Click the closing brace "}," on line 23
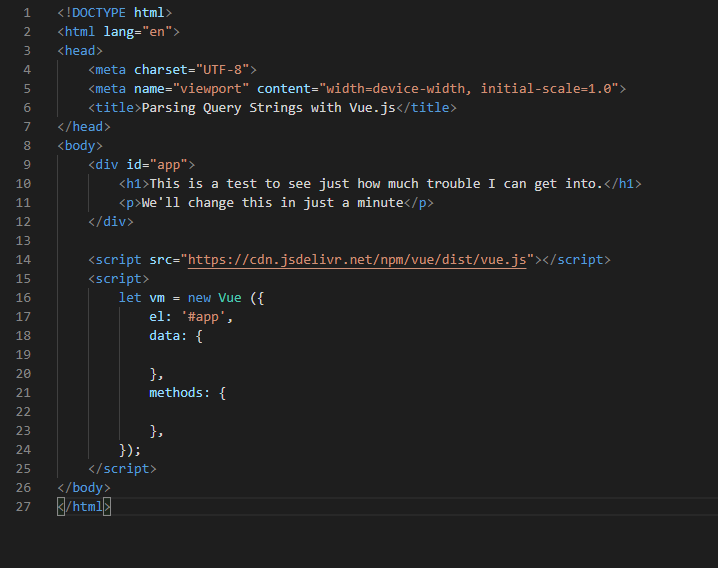The image size is (718, 568). click(157, 431)
